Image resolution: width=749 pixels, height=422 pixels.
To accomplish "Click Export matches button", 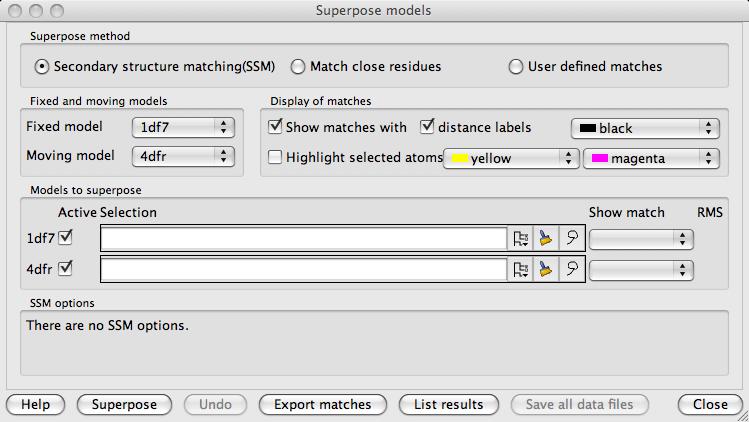I will 323,405.
